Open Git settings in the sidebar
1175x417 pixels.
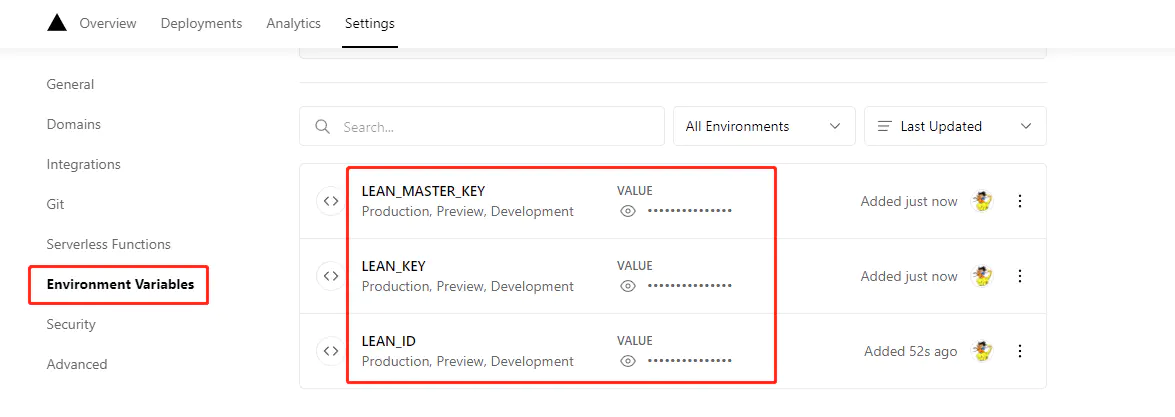tap(55, 204)
